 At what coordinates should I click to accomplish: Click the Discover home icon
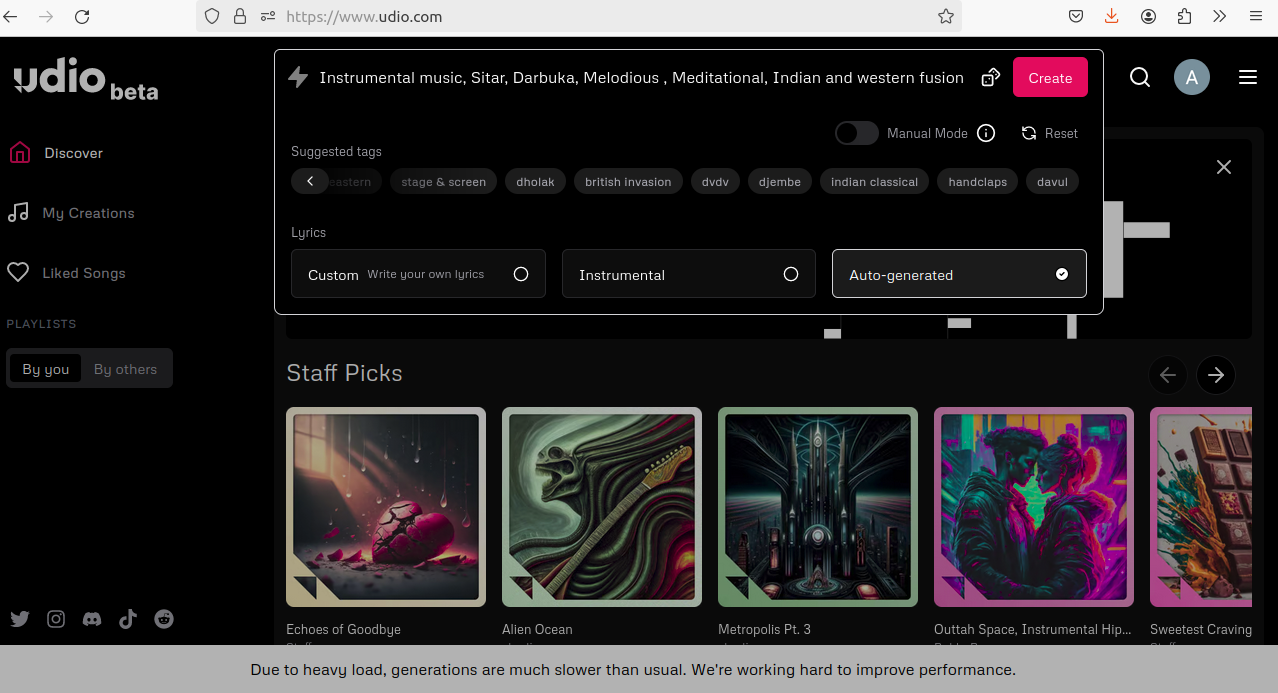tap(19, 153)
